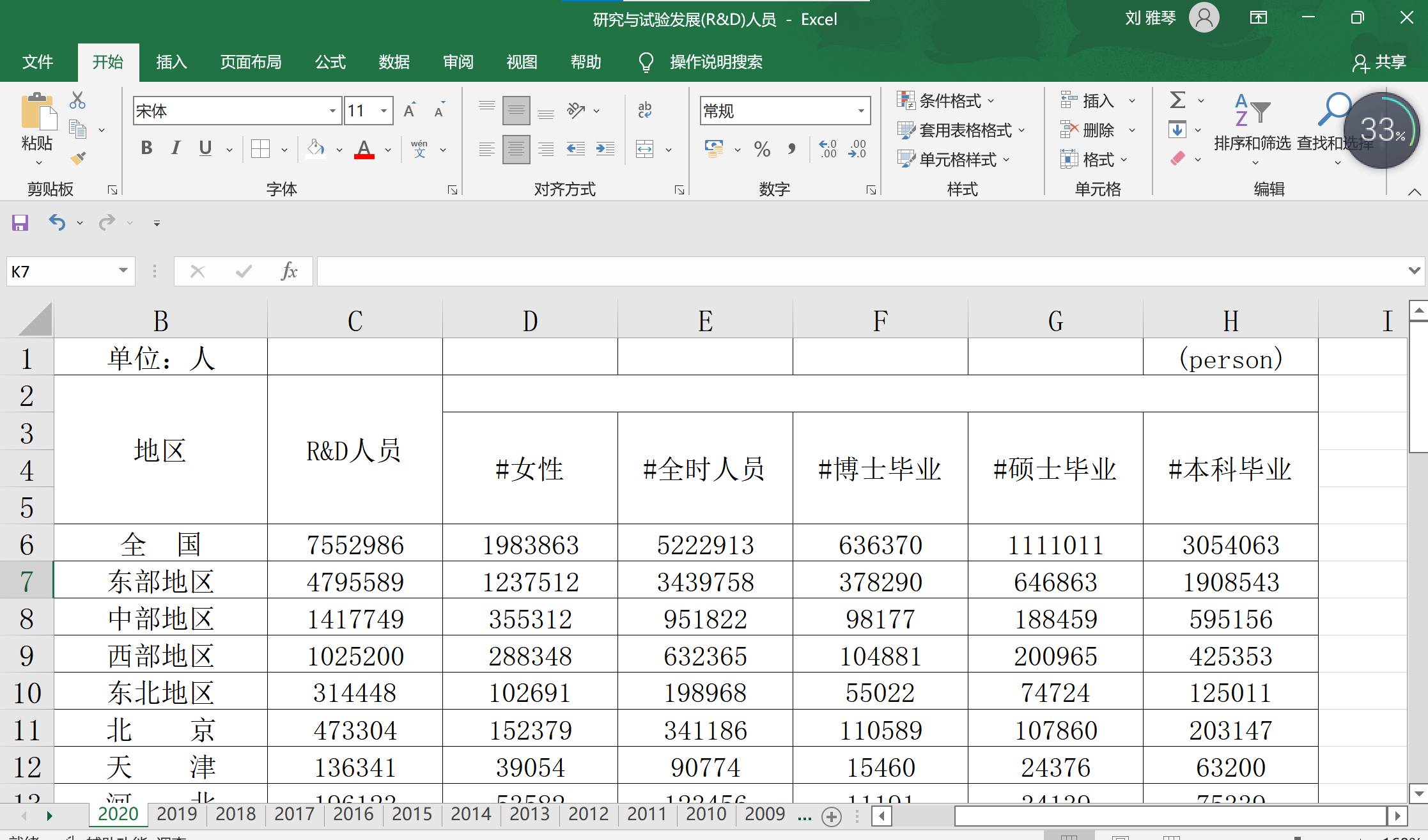1428x840 pixels.
Task: Click the Increase Decimal icon
Action: pos(828,150)
